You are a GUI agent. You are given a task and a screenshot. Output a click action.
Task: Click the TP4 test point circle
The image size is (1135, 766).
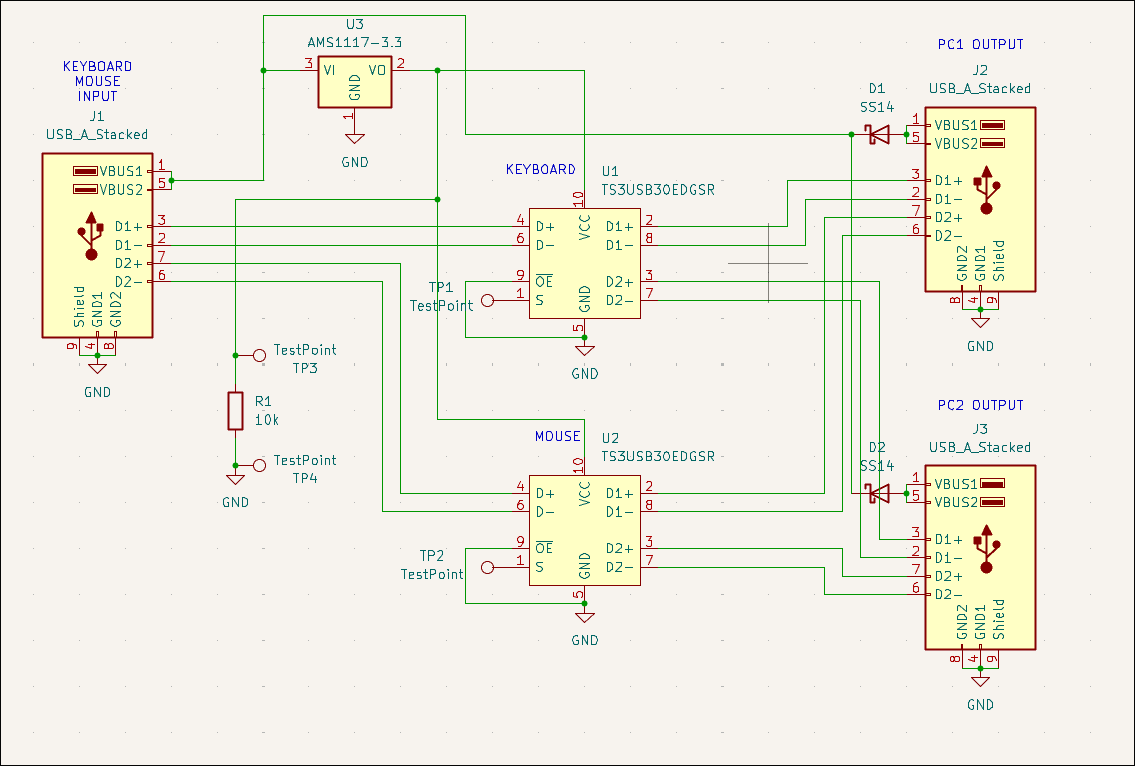[259, 465]
